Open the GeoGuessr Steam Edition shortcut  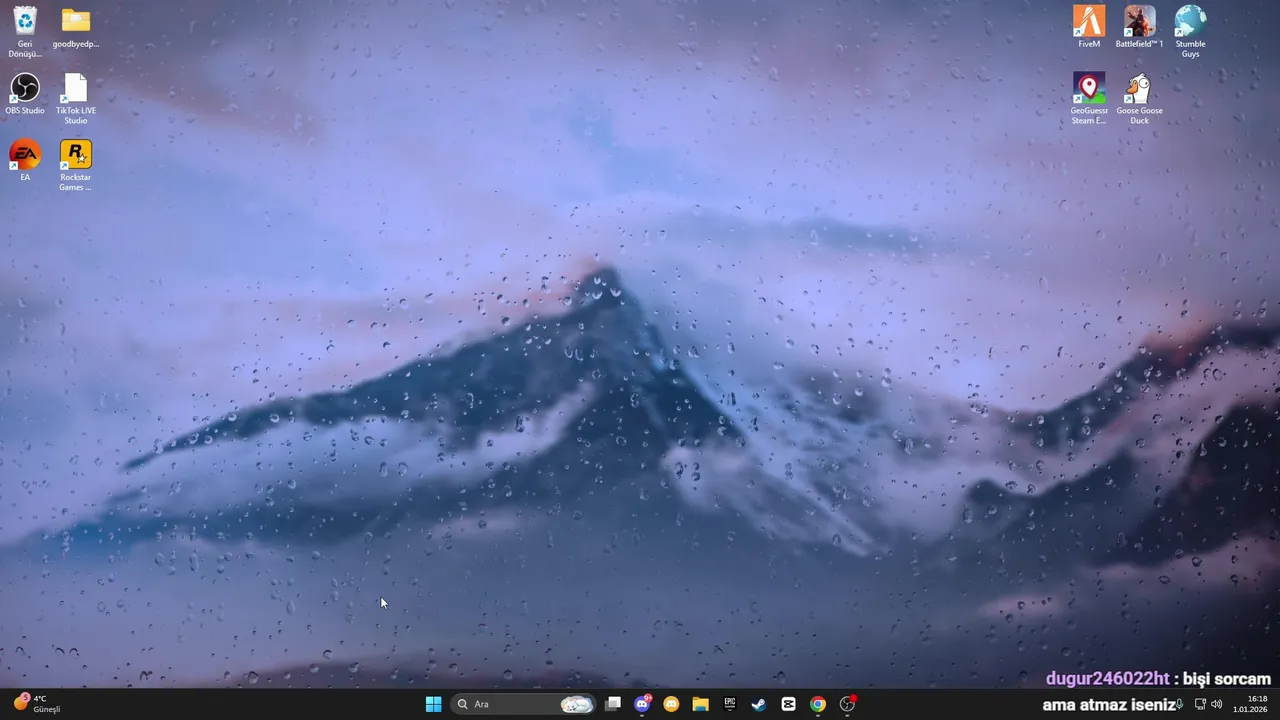coord(1089,98)
